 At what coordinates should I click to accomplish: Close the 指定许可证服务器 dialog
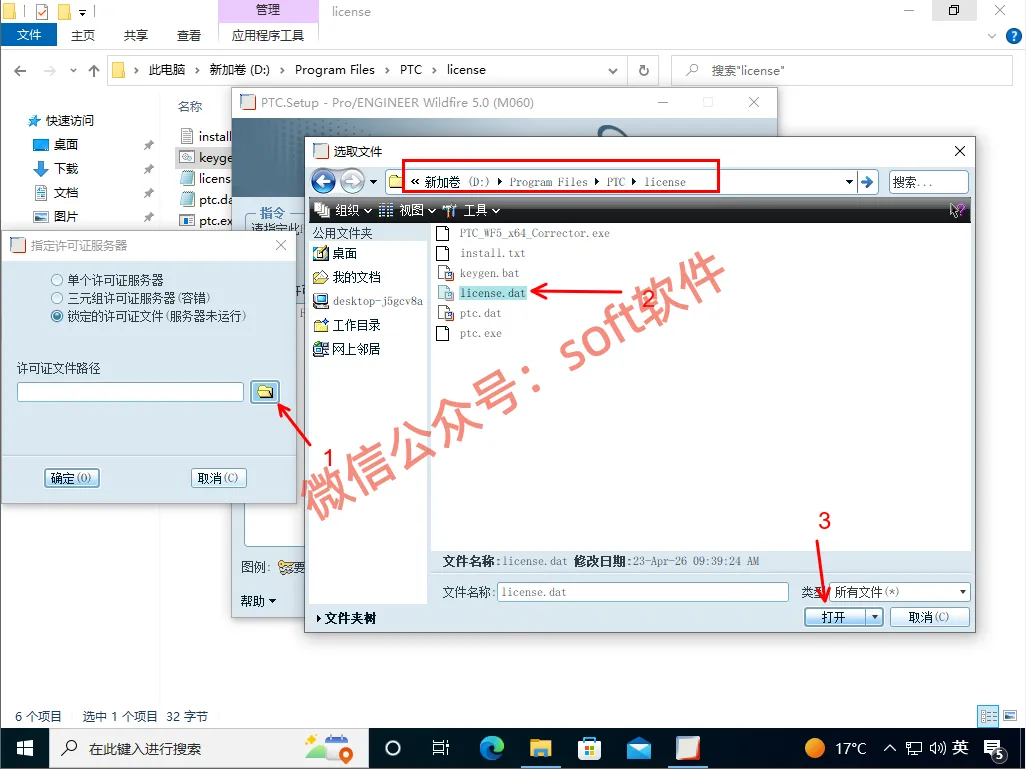(281, 245)
